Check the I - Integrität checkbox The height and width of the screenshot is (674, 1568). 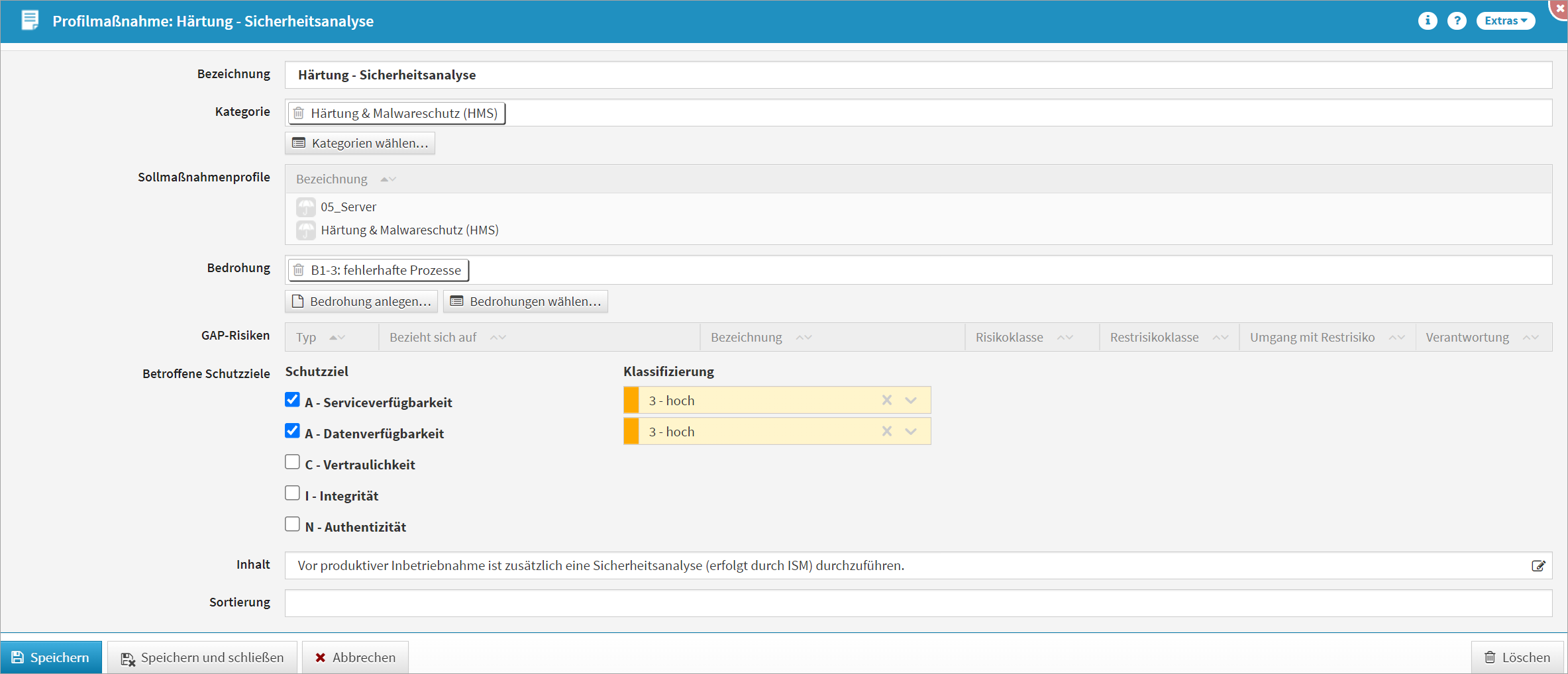pos(292,493)
